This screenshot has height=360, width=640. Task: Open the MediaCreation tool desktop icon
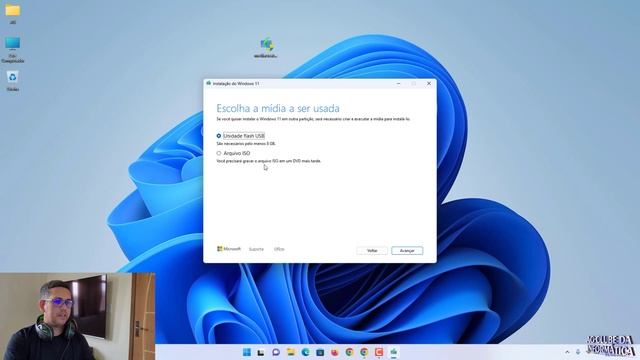(267, 47)
